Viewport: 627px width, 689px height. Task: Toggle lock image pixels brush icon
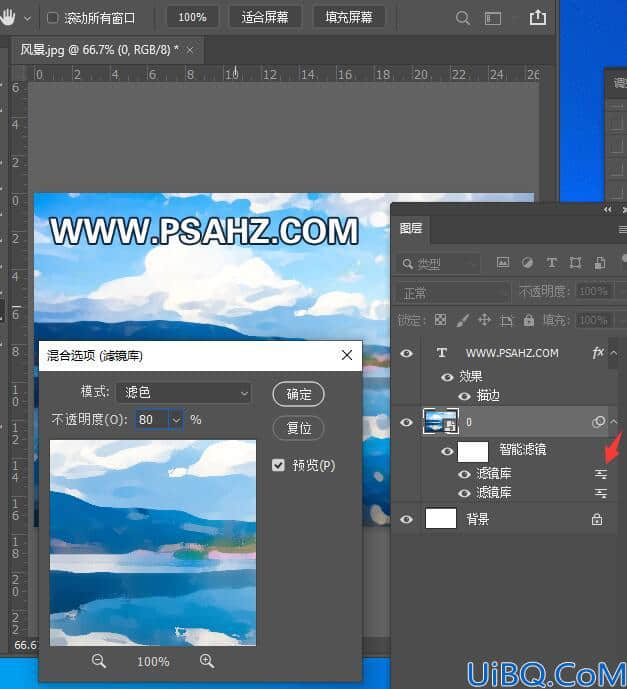click(x=462, y=320)
